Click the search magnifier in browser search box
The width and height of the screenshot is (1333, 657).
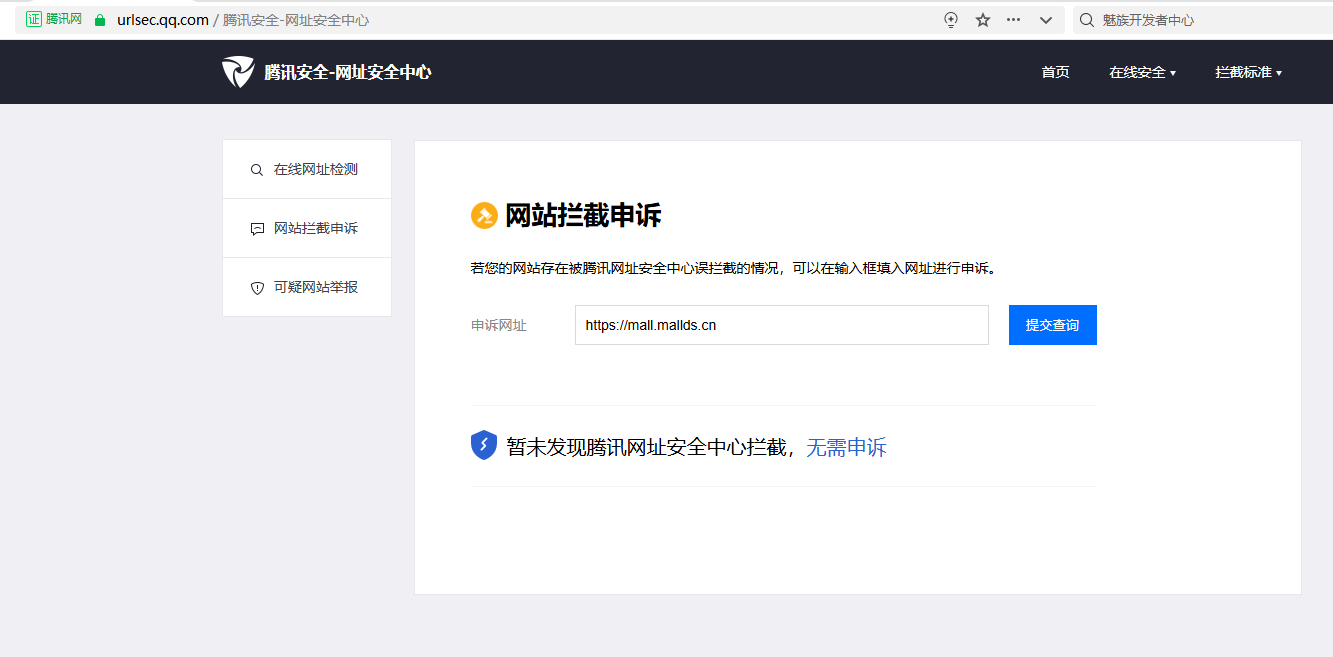(1087, 20)
